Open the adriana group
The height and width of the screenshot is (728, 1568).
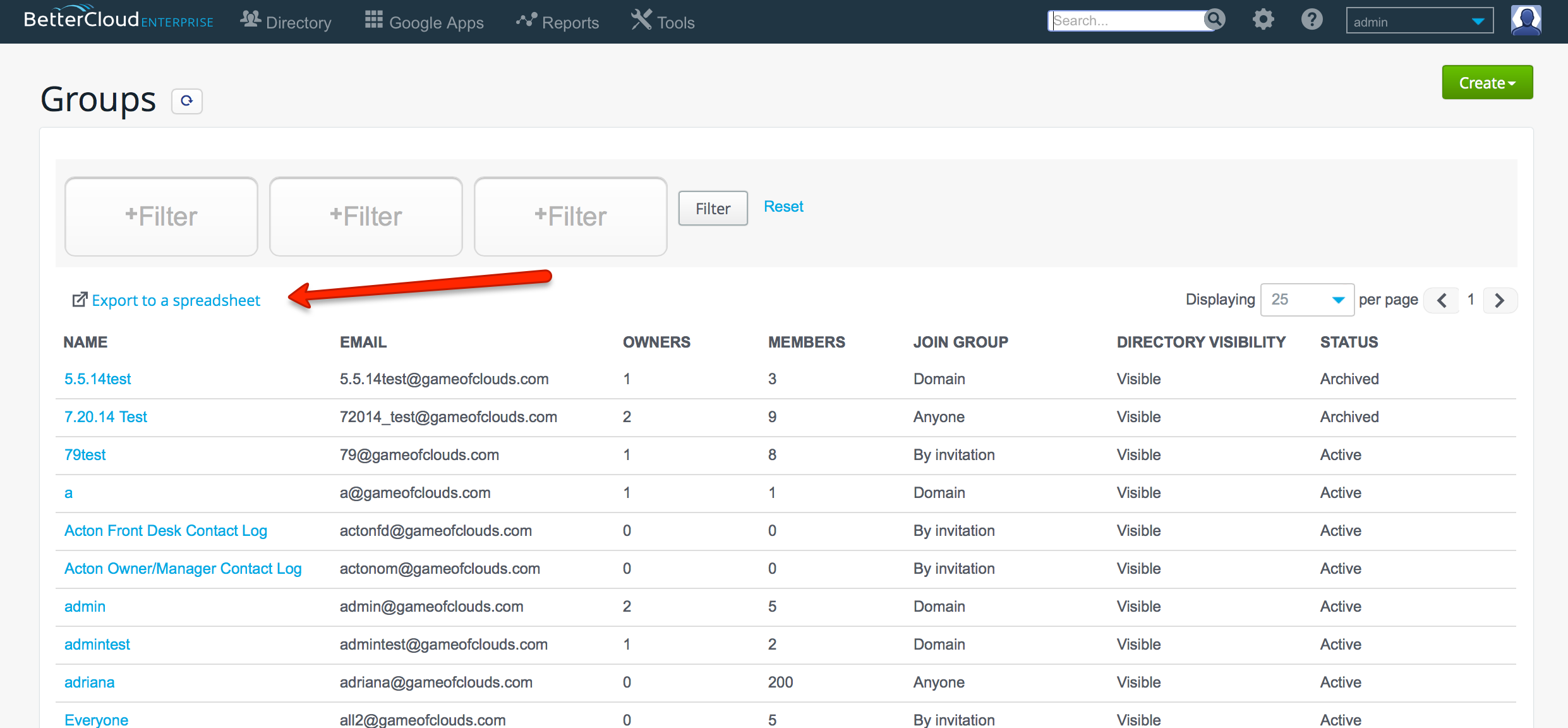[89, 682]
